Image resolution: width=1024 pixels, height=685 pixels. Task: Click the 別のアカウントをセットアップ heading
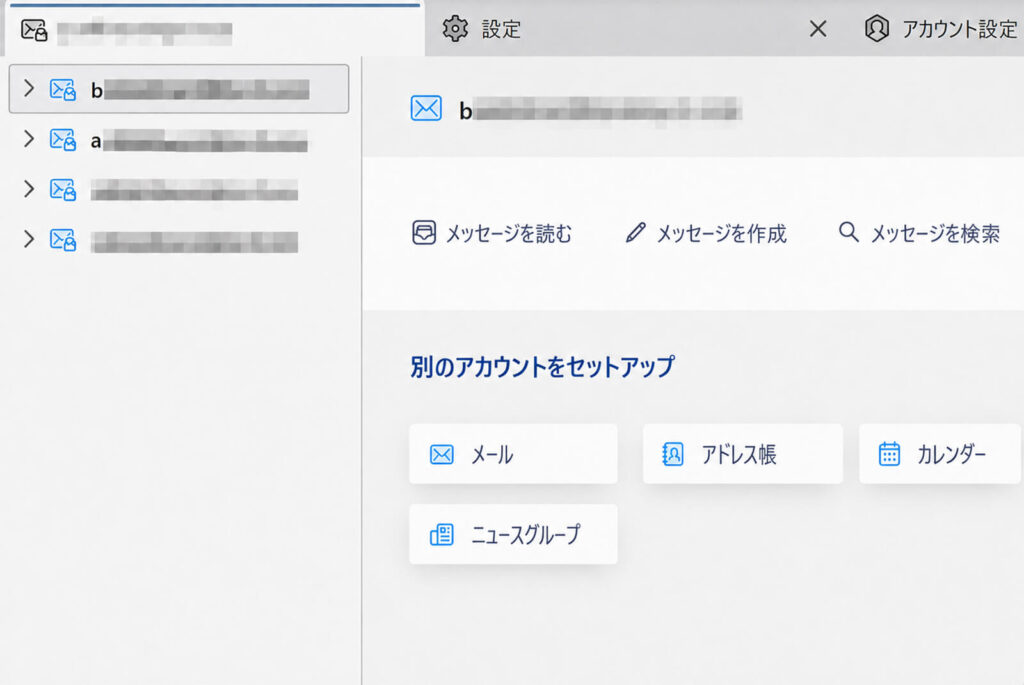[542, 366]
